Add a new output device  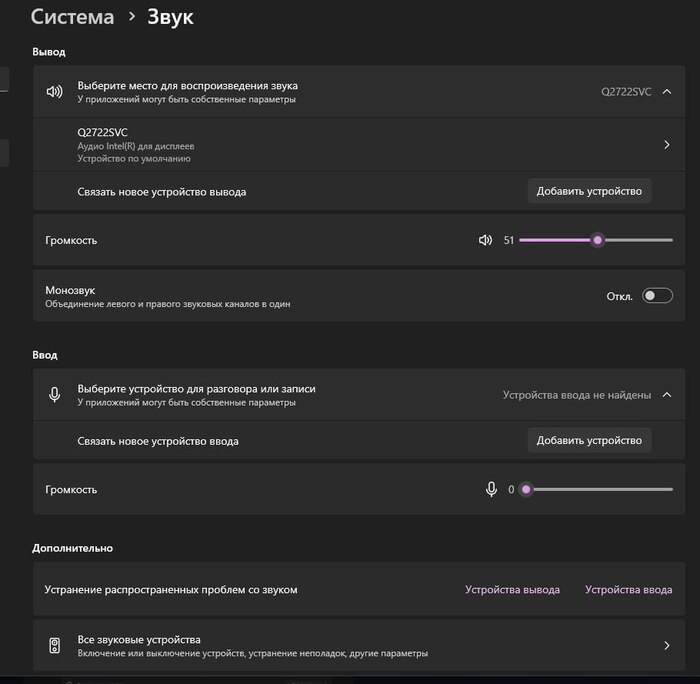point(589,191)
